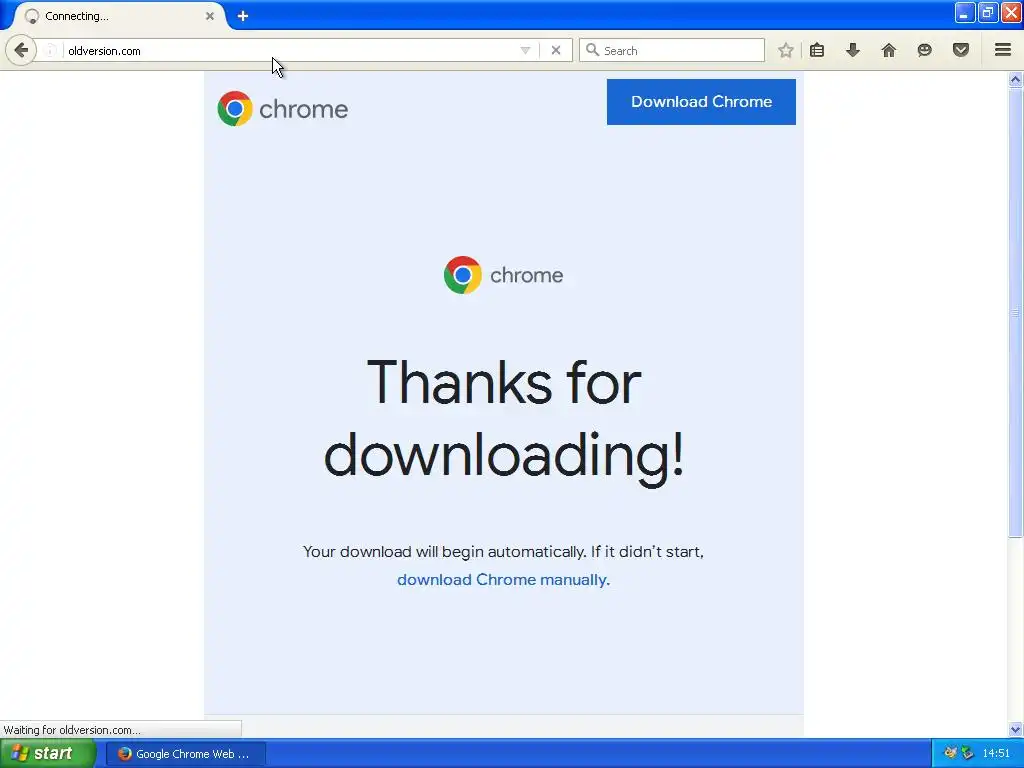Click the site identity info icon

pos(50,50)
